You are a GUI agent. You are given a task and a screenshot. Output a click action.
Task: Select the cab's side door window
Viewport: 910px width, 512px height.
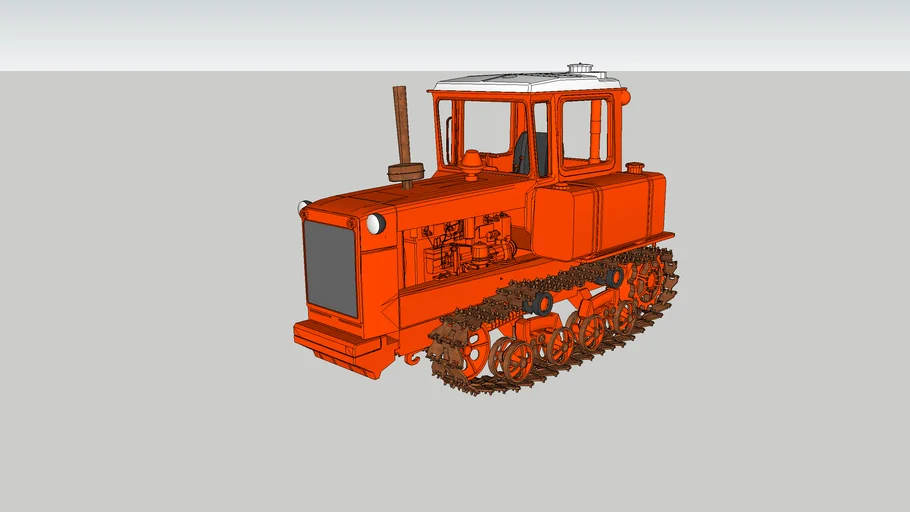584,132
